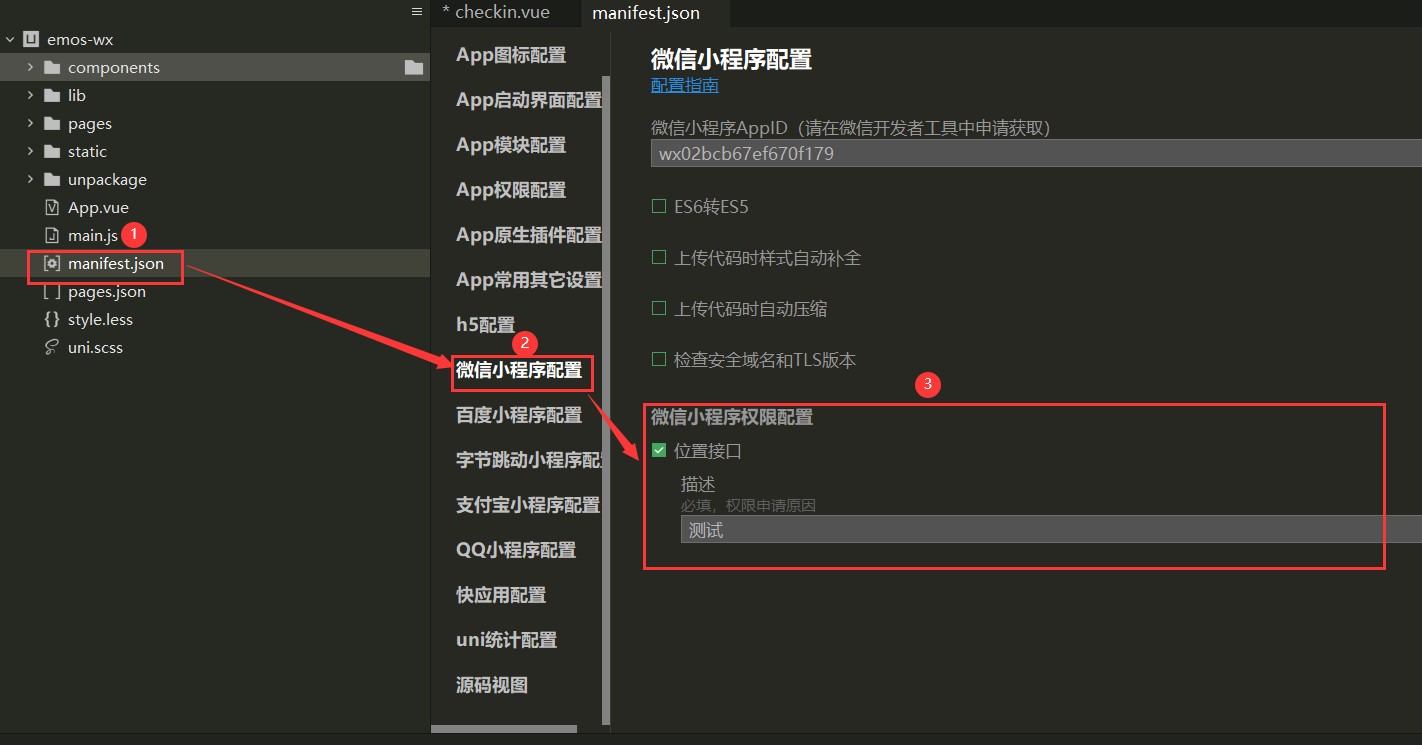Enable the ES6转ES5 checkbox

(659, 207)
